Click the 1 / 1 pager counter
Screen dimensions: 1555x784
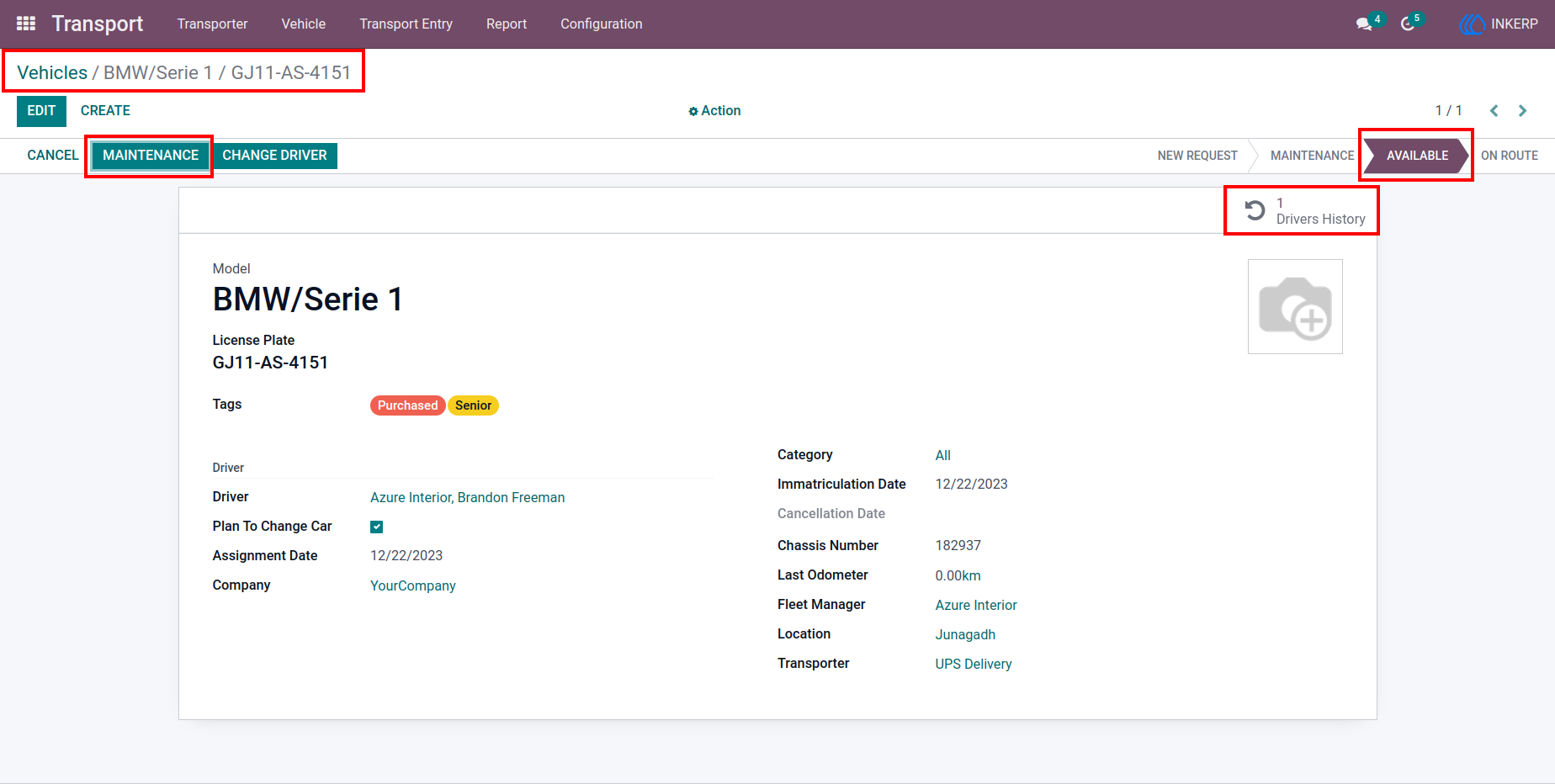(1448, 110)
